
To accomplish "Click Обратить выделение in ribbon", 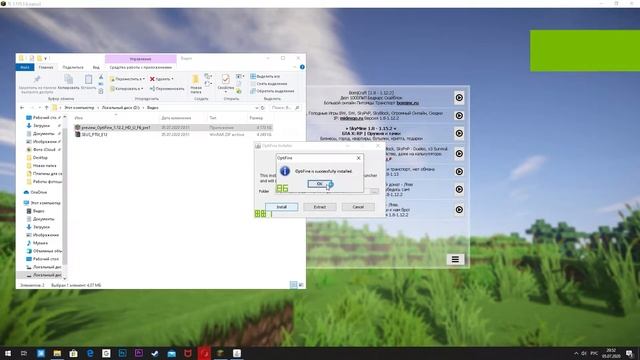I will [272, 91].
